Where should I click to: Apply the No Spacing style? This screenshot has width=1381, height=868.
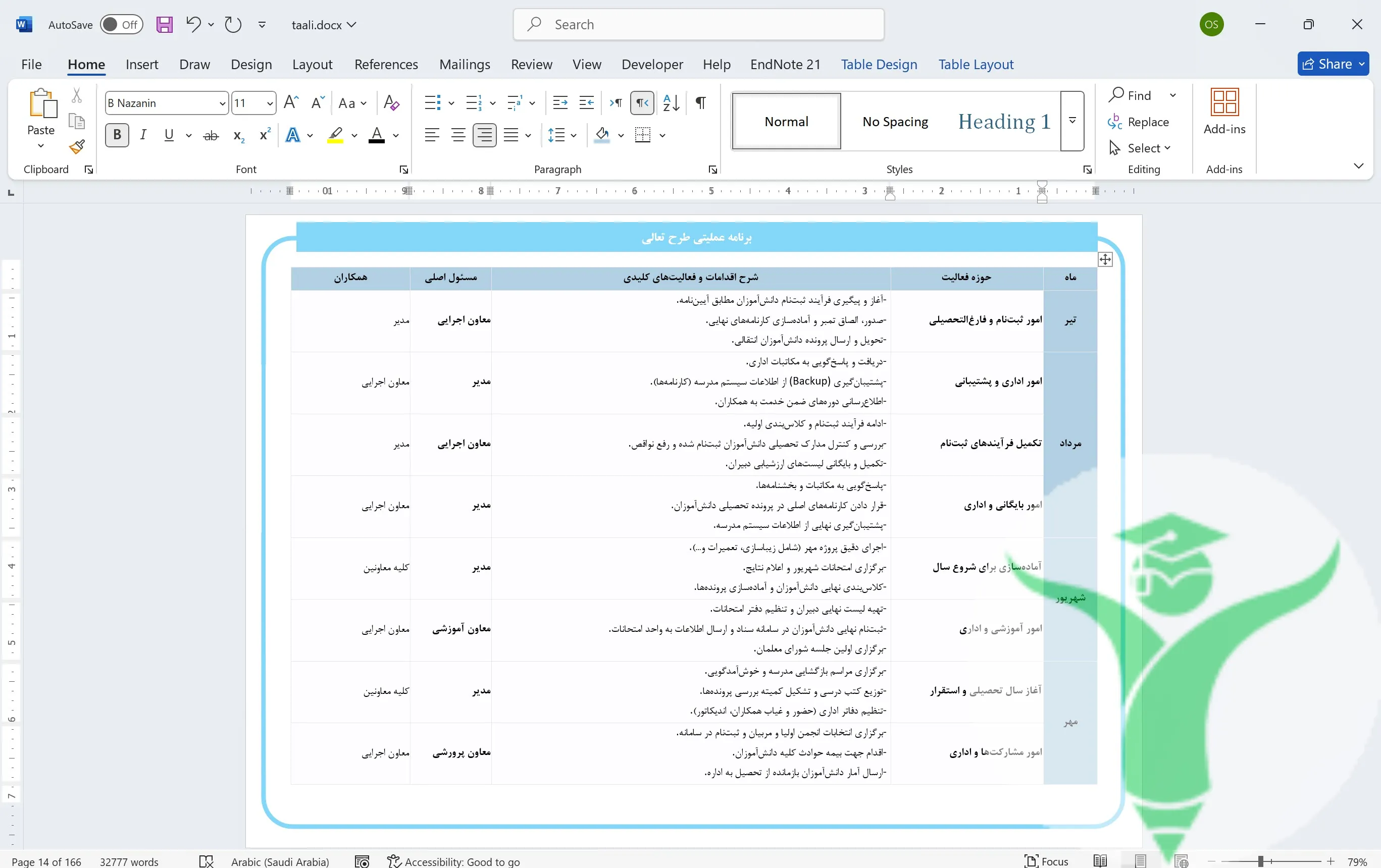(x=895, y=121)
